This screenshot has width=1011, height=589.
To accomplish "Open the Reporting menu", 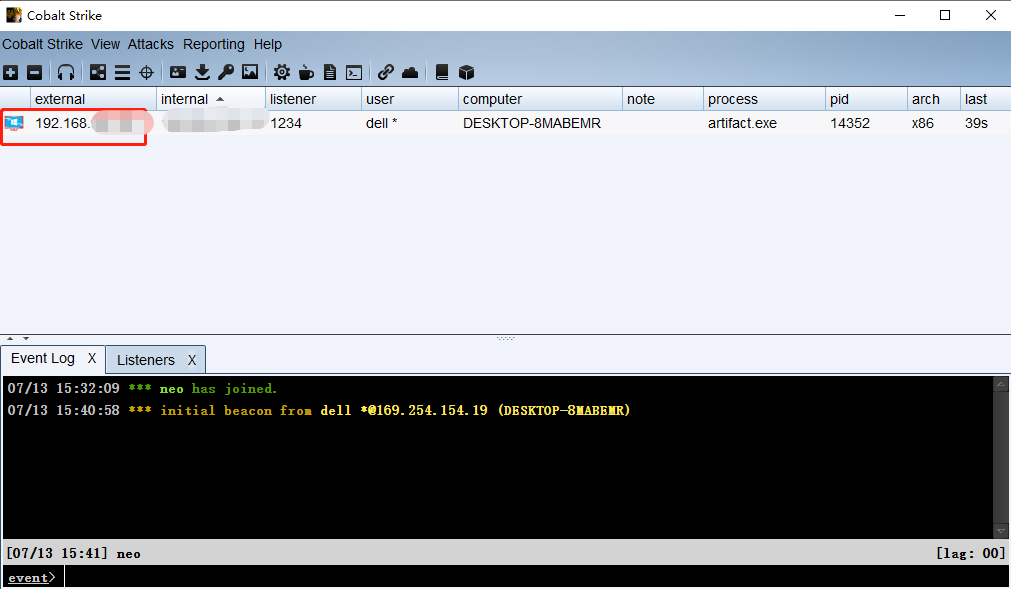I will tap(213, 44).
